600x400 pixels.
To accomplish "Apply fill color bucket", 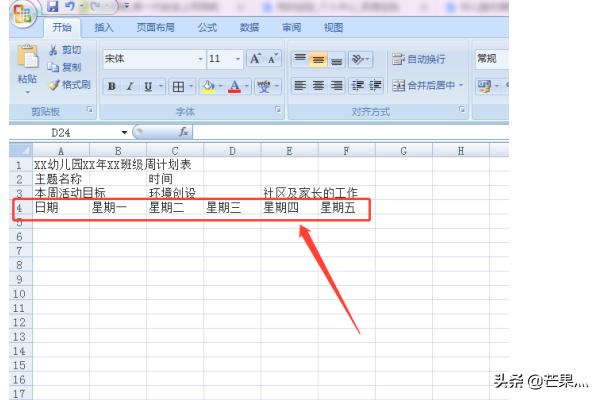I will pos(209,87).
